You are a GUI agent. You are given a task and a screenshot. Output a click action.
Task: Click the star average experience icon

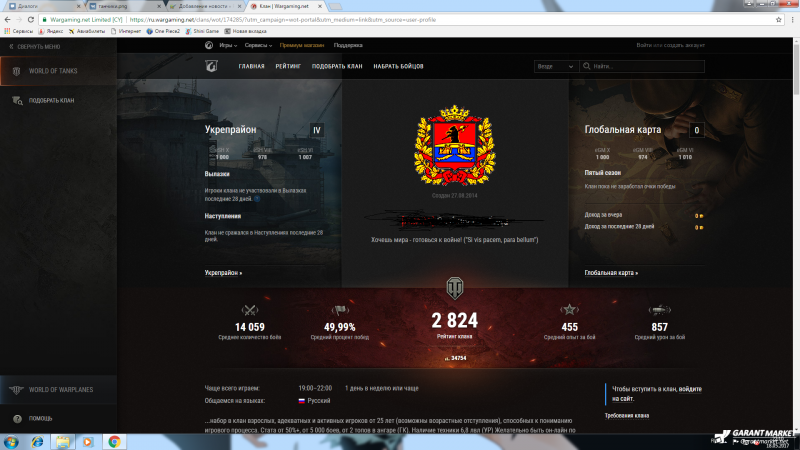pos(569,309)
